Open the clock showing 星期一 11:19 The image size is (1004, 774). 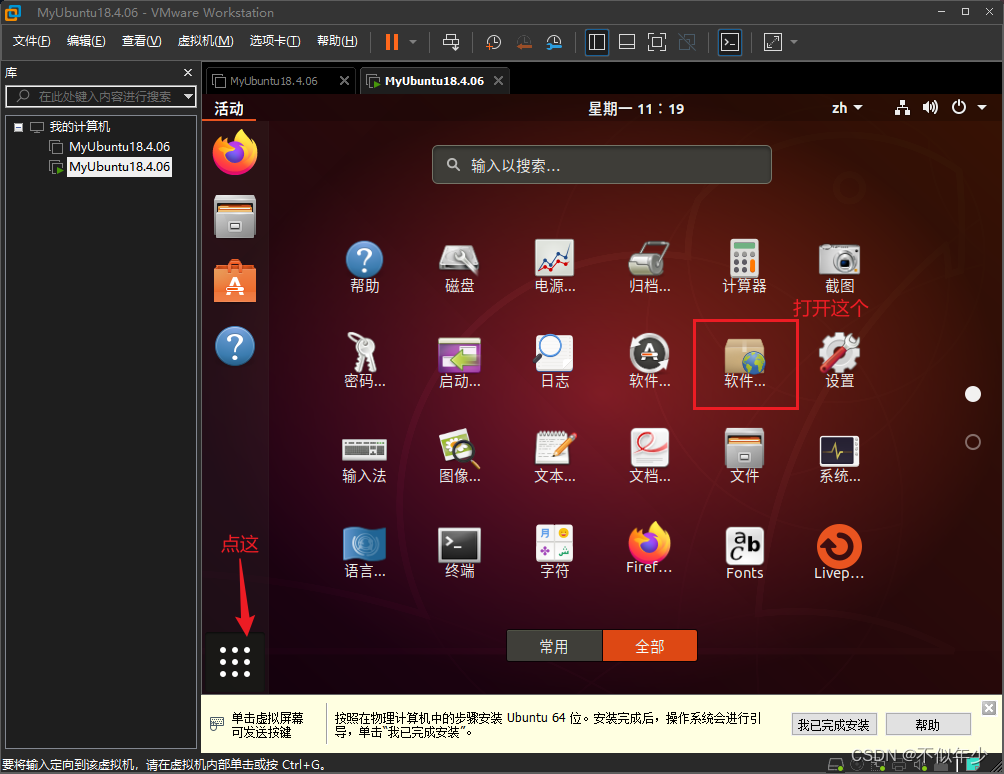(636, 108)
